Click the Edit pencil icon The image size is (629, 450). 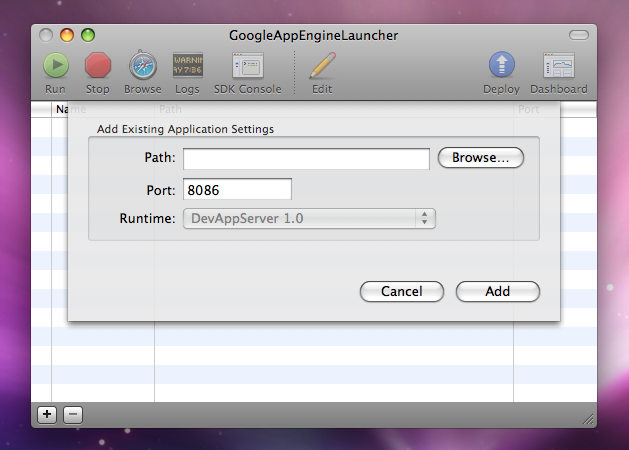pyautogui.click(x=323, y=65)
